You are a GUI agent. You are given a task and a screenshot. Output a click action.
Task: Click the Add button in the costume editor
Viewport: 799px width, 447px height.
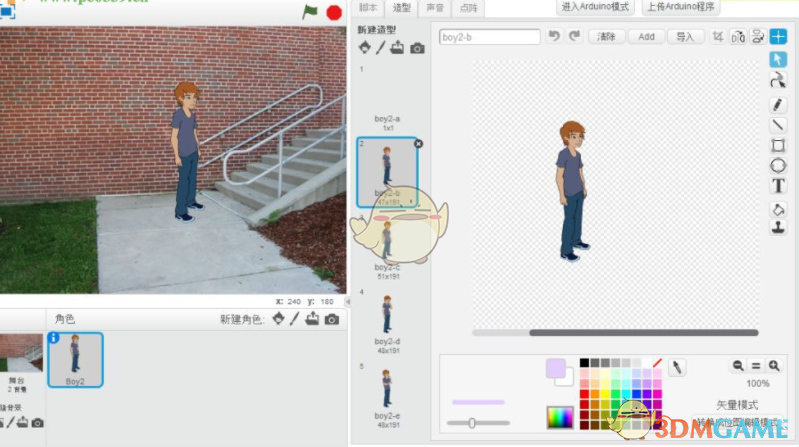(646, 37)
